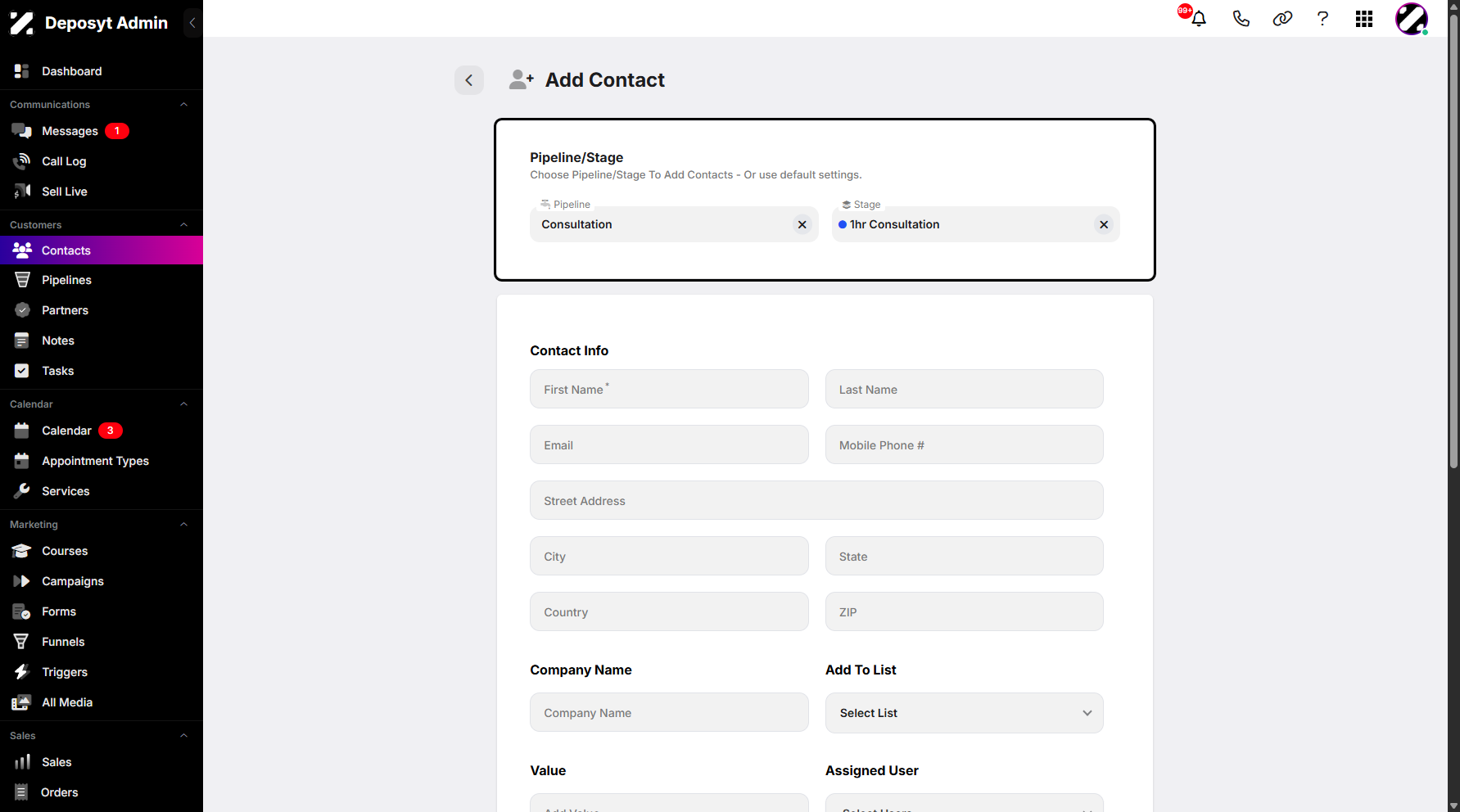The image size is (1460, 812).
Task: Open the Select List dropdown
Action: pos(965,713)
